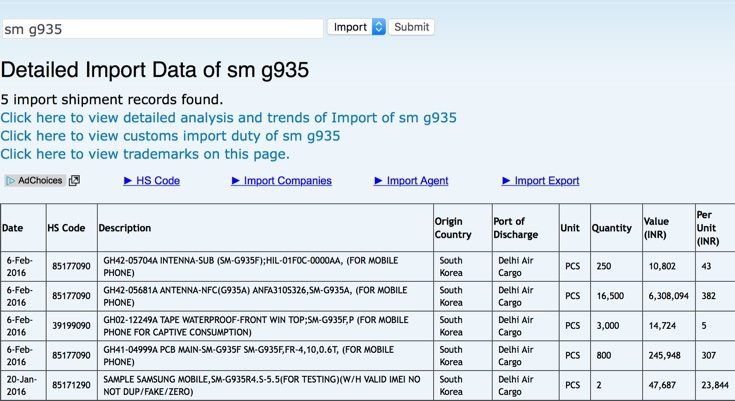Viewport: 735px width, 401px height.
Task: Click quantity value 250
Action: [x=604, y=266]
